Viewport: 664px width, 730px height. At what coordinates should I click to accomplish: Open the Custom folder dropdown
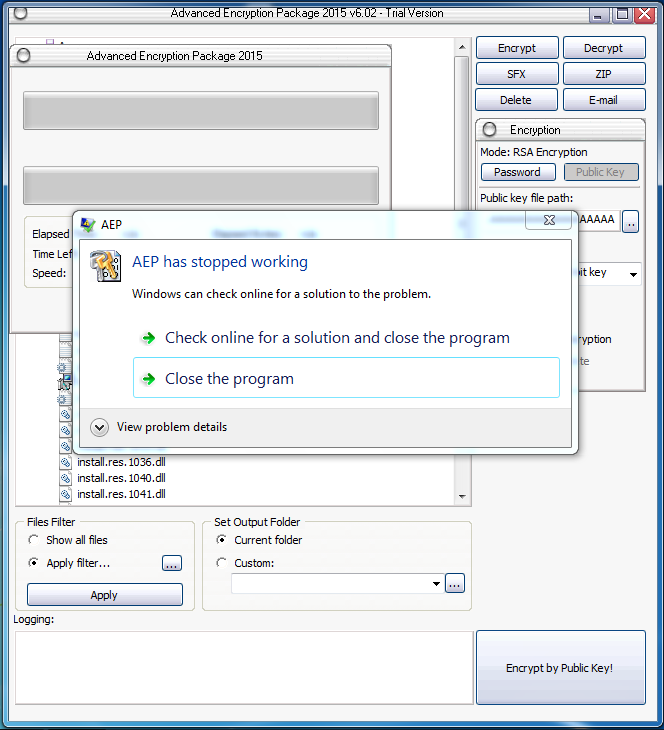[x=436, y=584]
